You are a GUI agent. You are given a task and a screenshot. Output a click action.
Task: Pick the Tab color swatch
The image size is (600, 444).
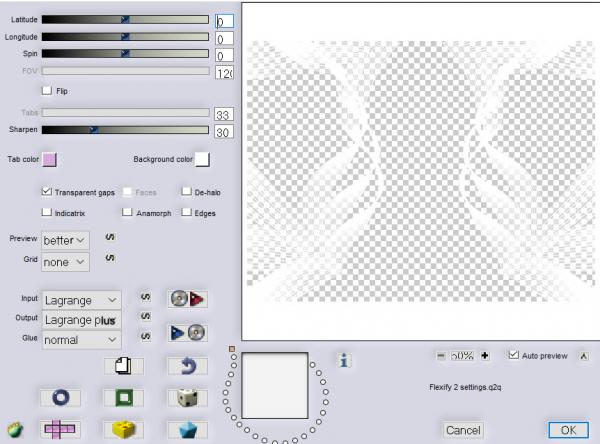(x=49, y=159)
